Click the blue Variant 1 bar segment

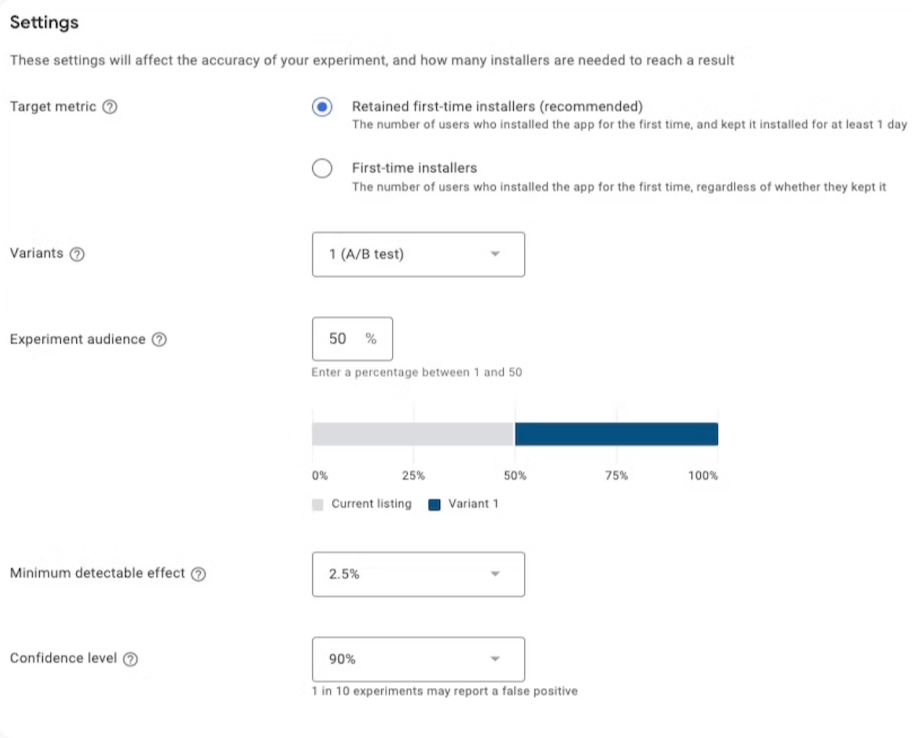[x=616, y=434]
